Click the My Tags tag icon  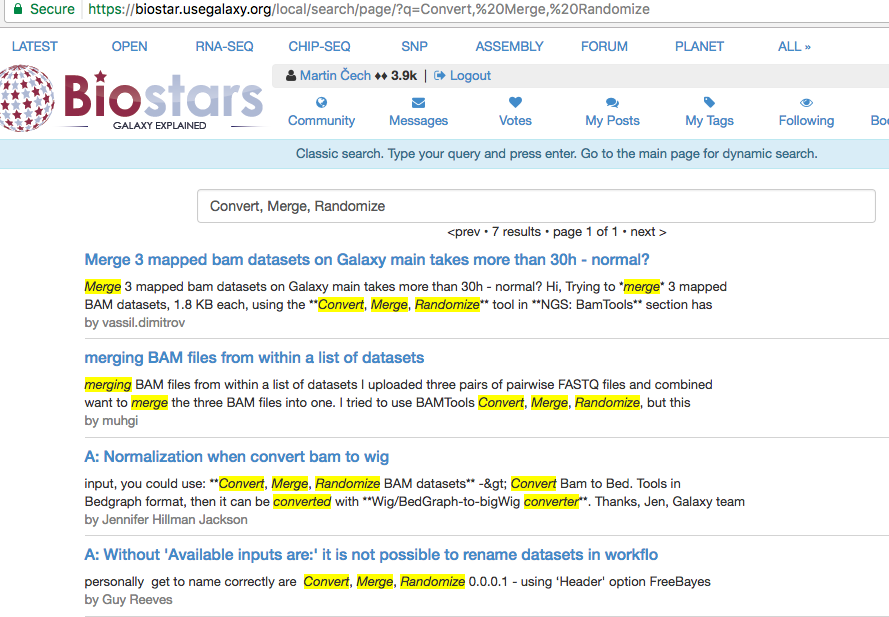tap(709, 102)
